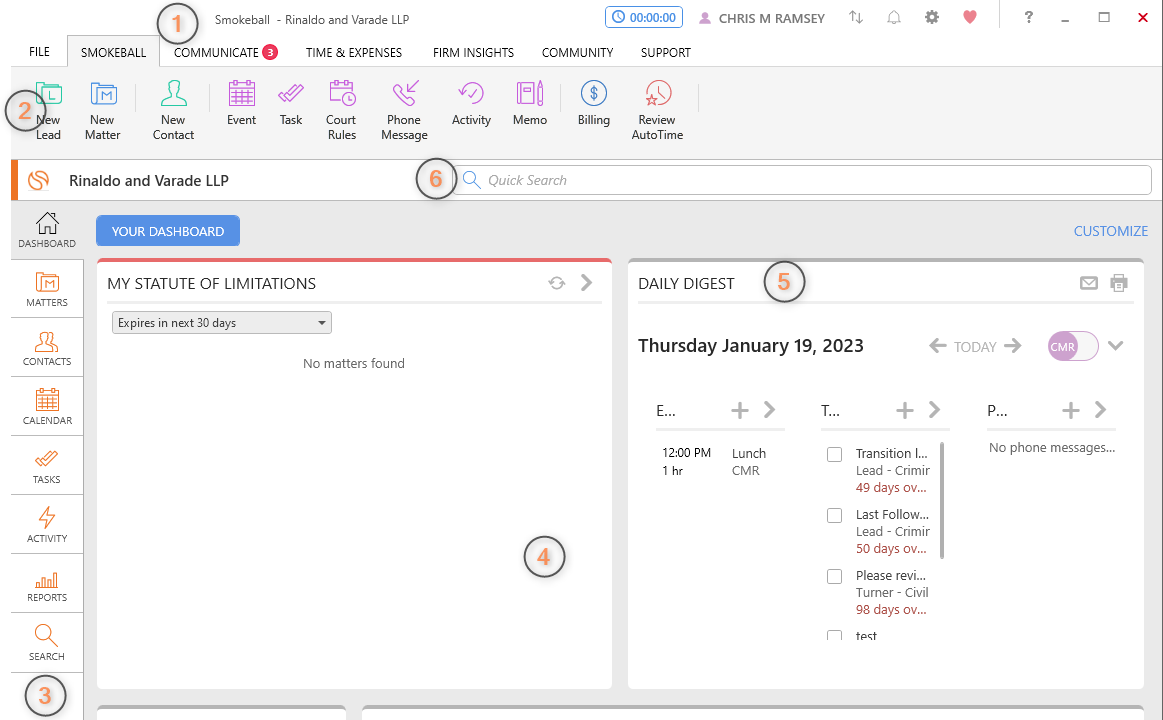Open Billing from the ribbon
The width and height of the screenshot is (1163, 720).
pyautogui.click(x=593, y=104)
